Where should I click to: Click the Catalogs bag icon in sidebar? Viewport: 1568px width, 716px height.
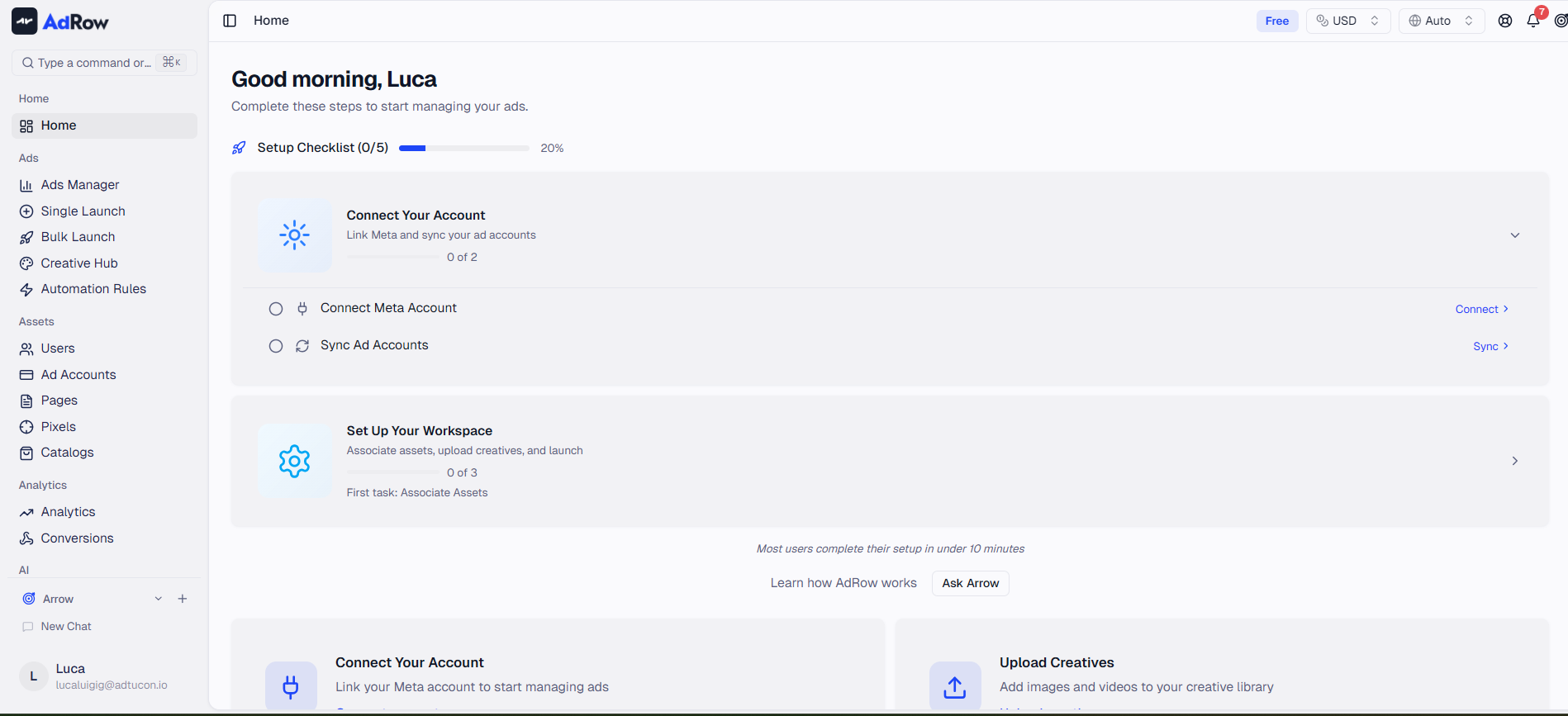(26, 453)
